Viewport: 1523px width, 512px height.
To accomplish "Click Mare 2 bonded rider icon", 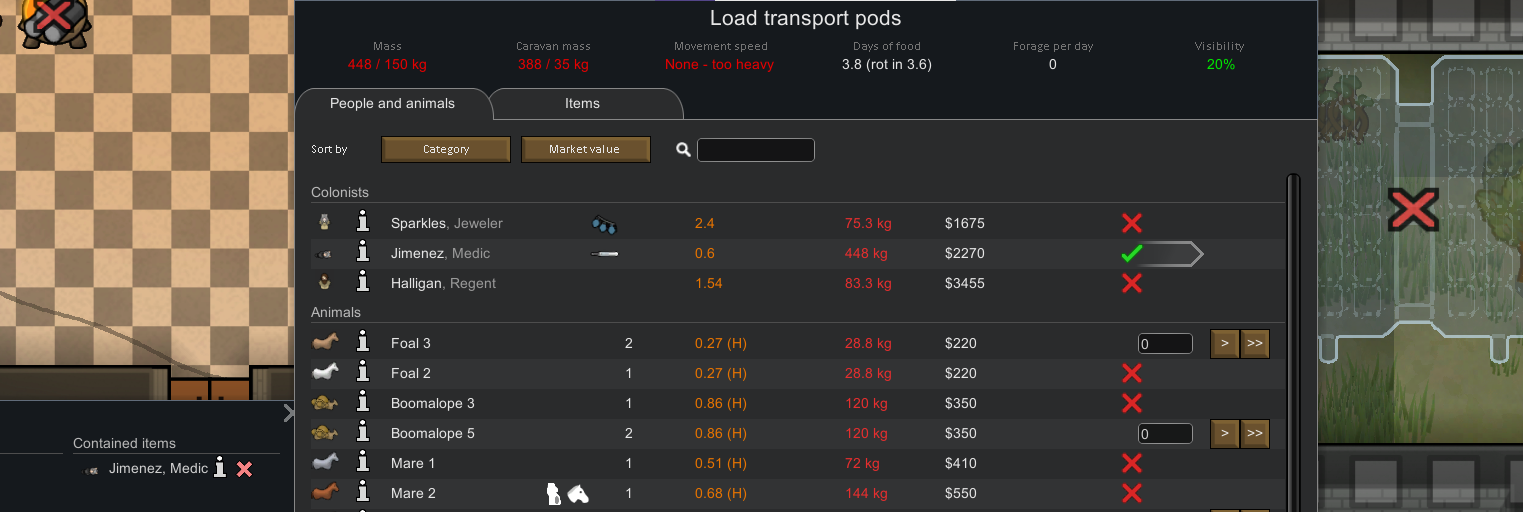I will [x=553, y=493].
